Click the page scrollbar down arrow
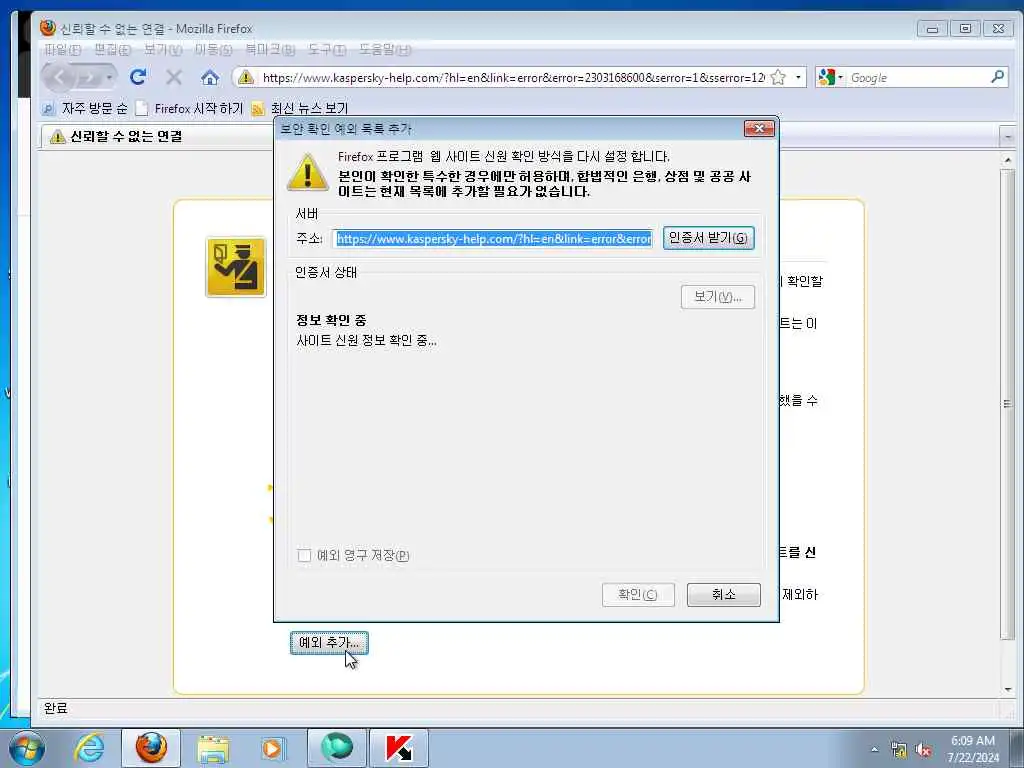 point(1008,690)
